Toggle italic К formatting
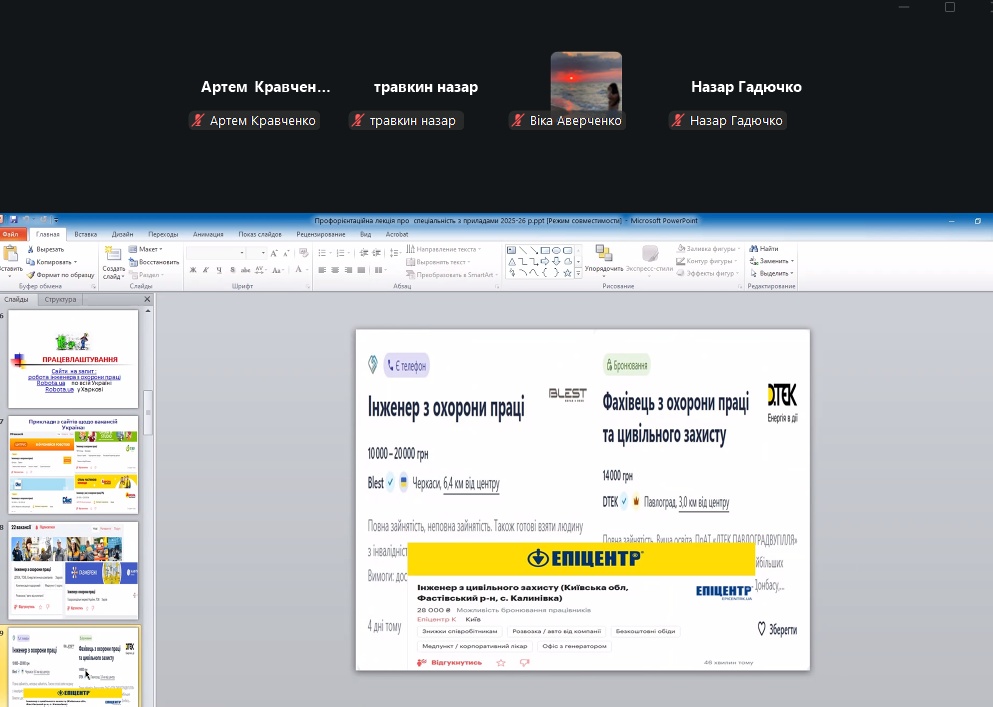The width and height of the screenshot is (993, 707). 206,270
